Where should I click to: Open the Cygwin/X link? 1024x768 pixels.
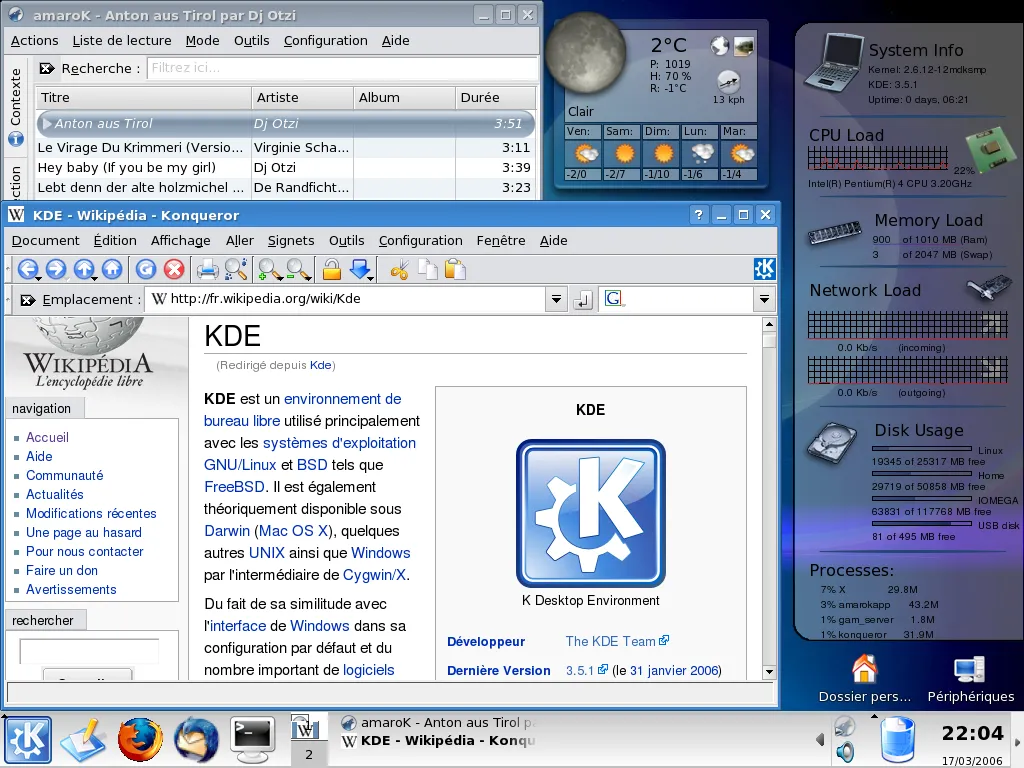tap(374, 575)
